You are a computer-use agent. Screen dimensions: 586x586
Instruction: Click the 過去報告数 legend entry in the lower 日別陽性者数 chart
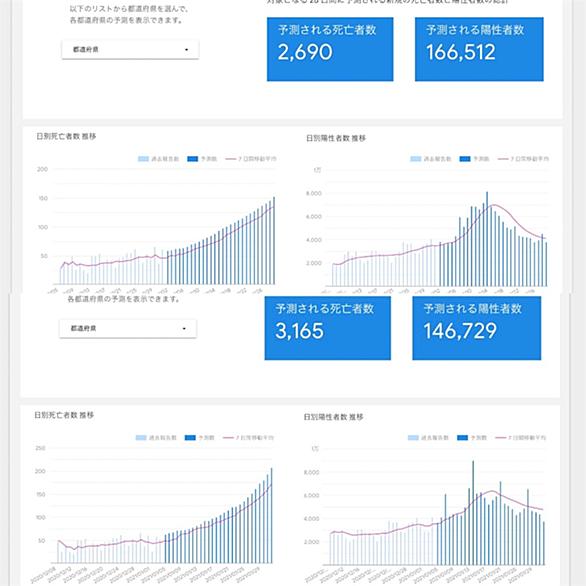[428, 438]
